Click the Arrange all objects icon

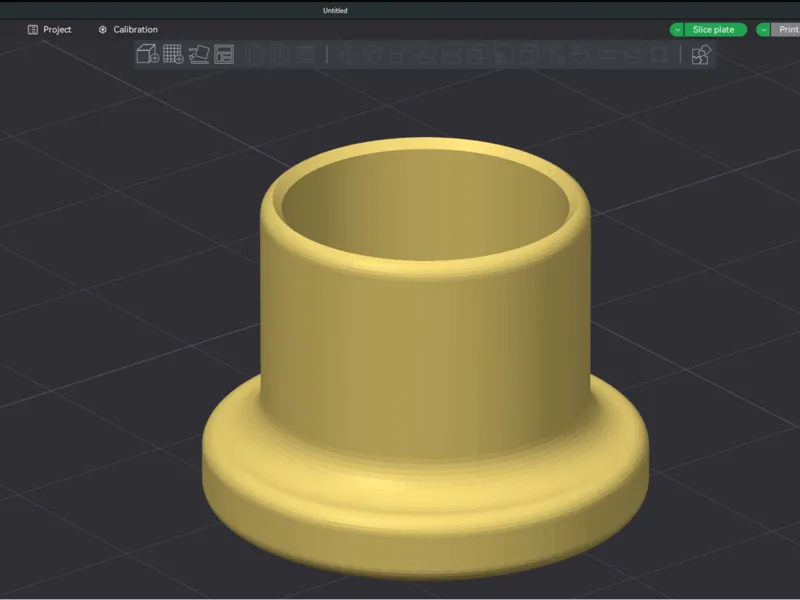coord(224,54)
